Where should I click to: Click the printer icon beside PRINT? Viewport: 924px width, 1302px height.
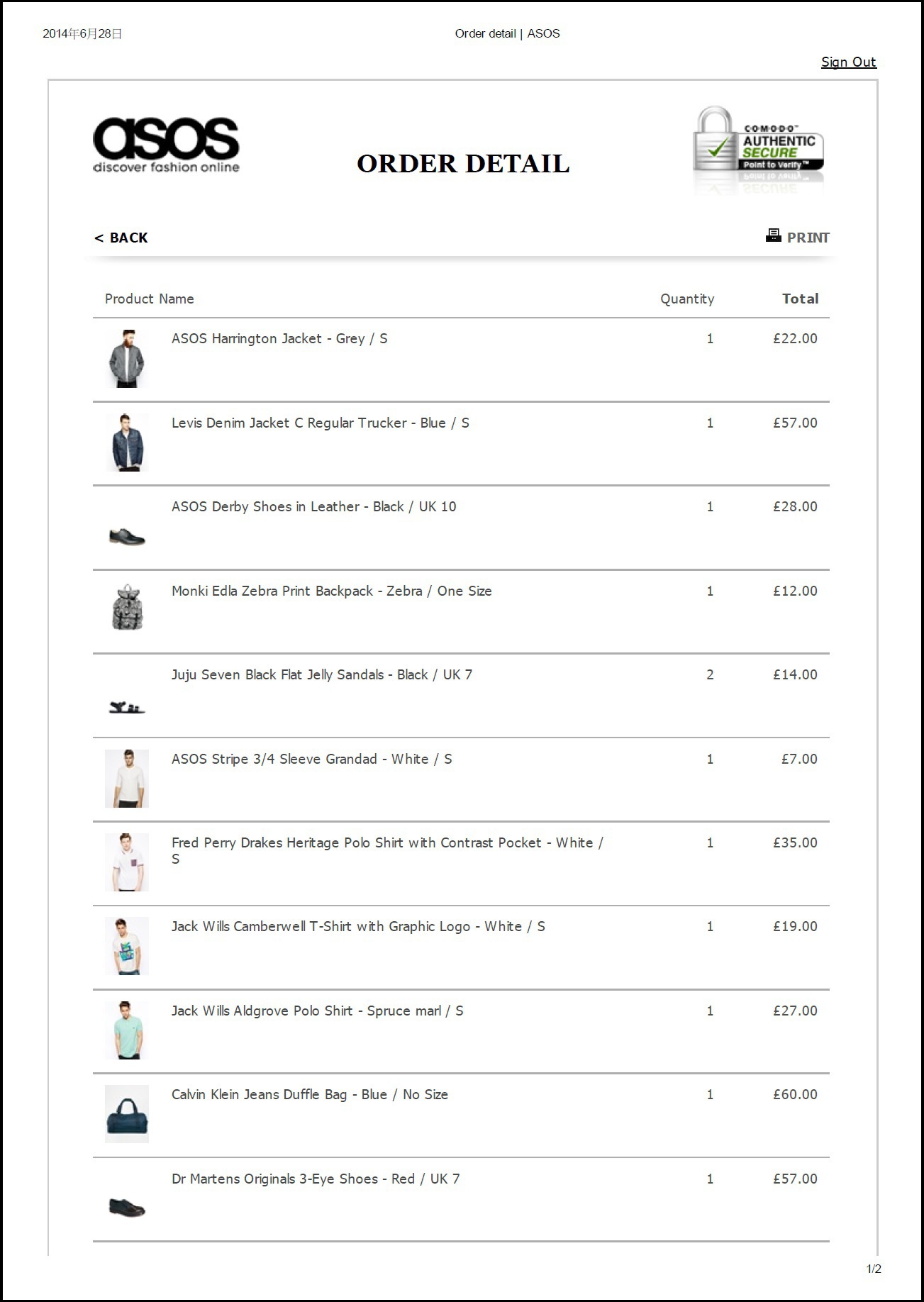(773, 235)
